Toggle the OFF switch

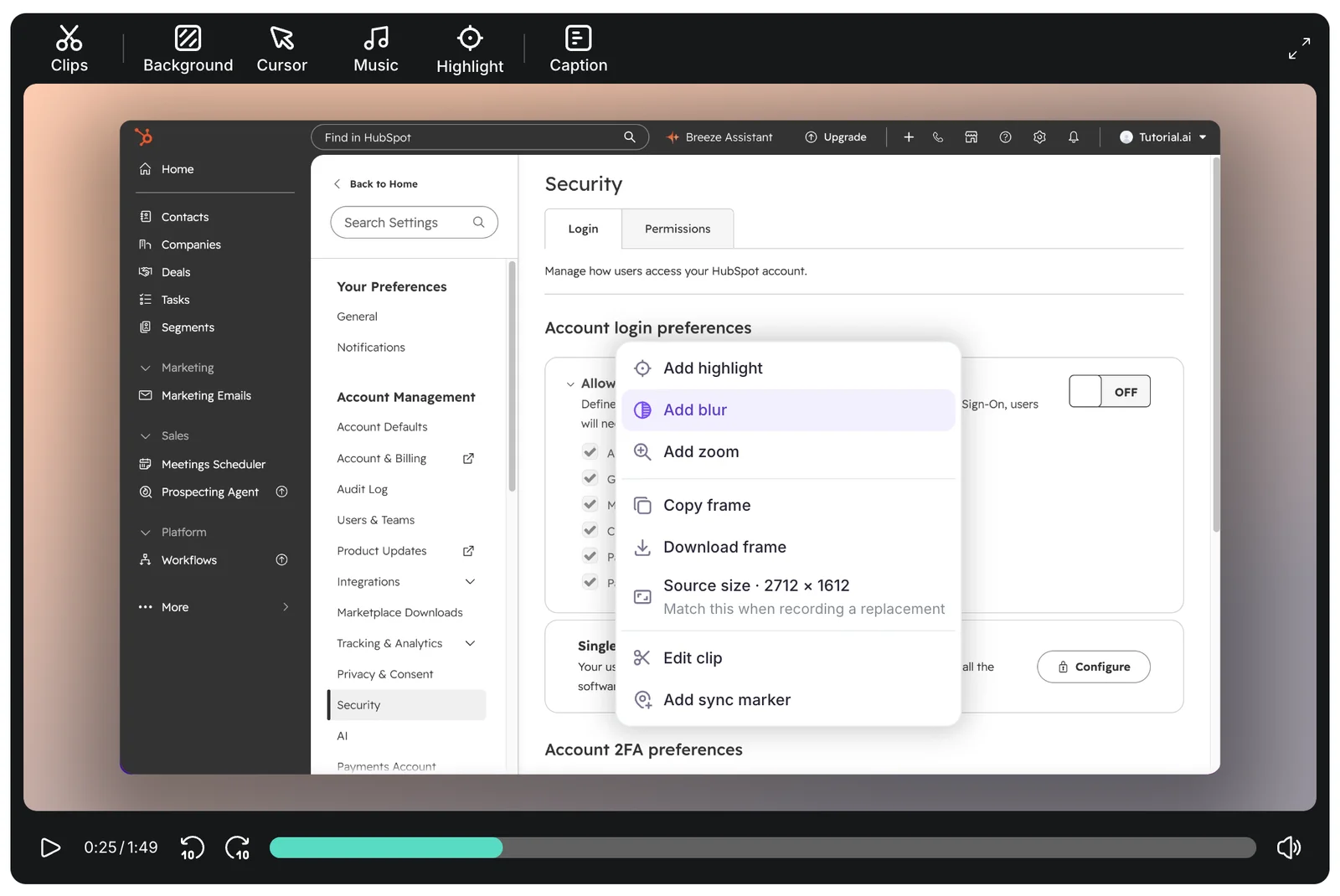(x=1110, y=391)
